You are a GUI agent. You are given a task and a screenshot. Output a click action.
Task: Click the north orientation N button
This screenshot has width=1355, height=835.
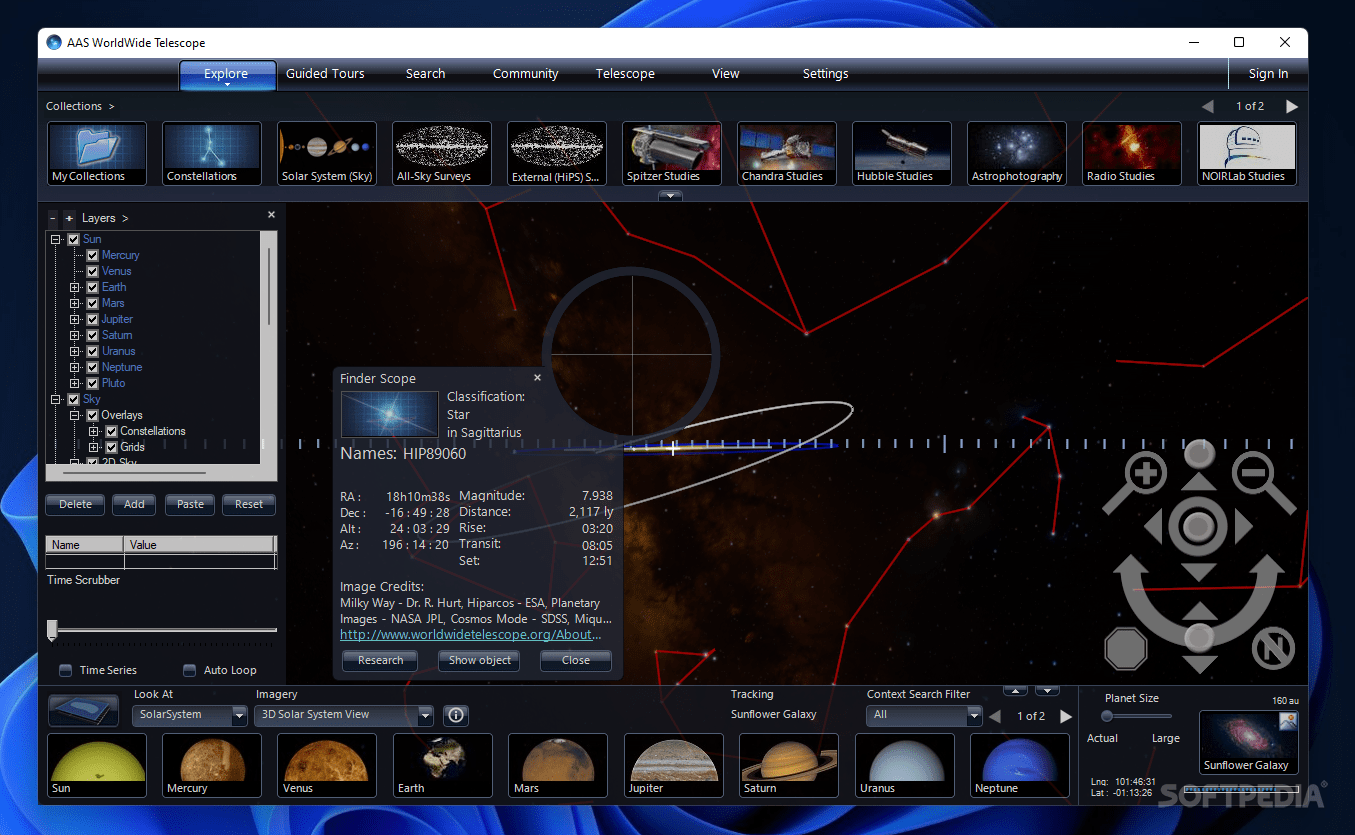click(1273, 648)
